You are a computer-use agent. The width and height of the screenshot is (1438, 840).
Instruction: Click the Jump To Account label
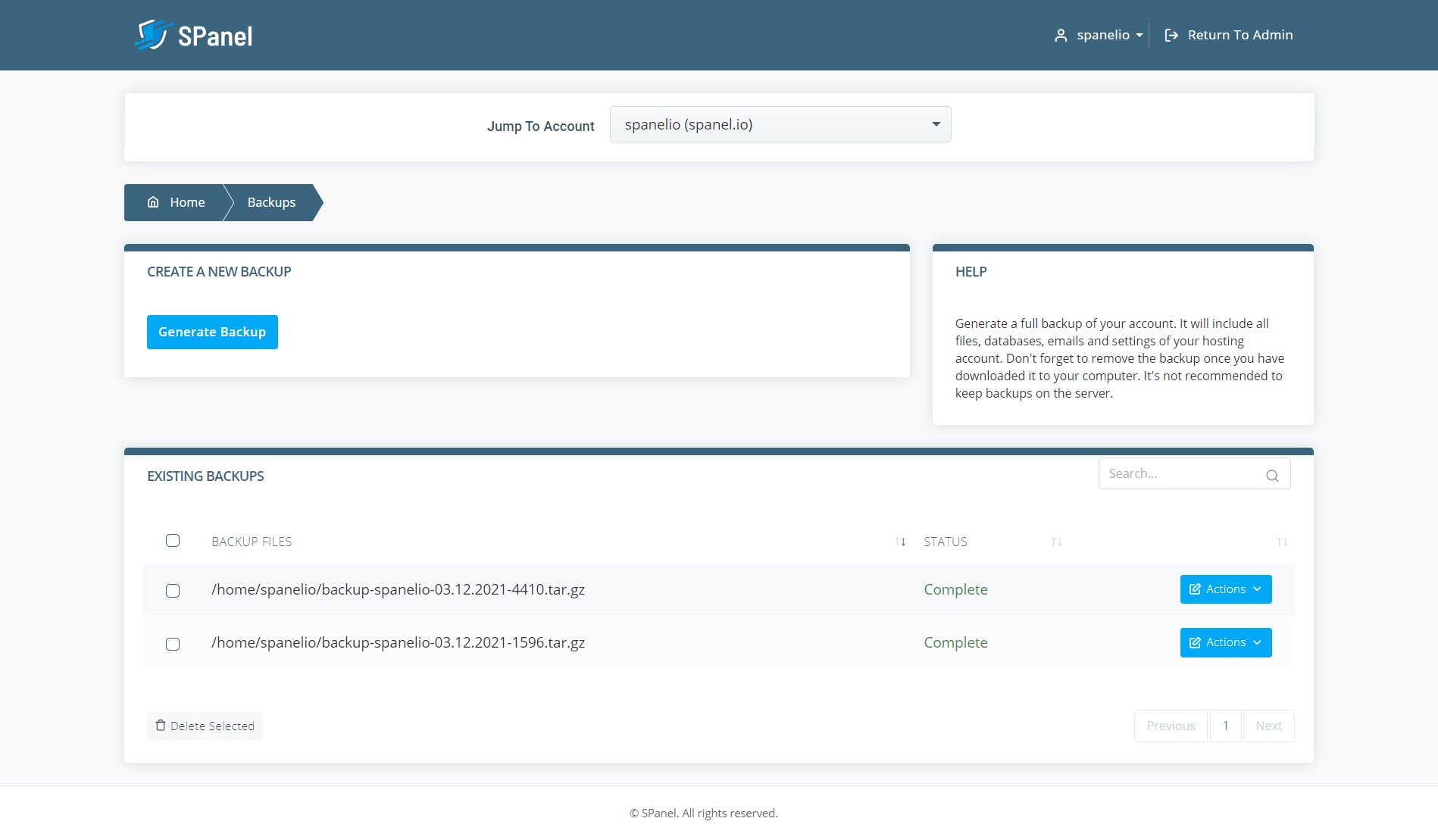[x=540, y=126]
